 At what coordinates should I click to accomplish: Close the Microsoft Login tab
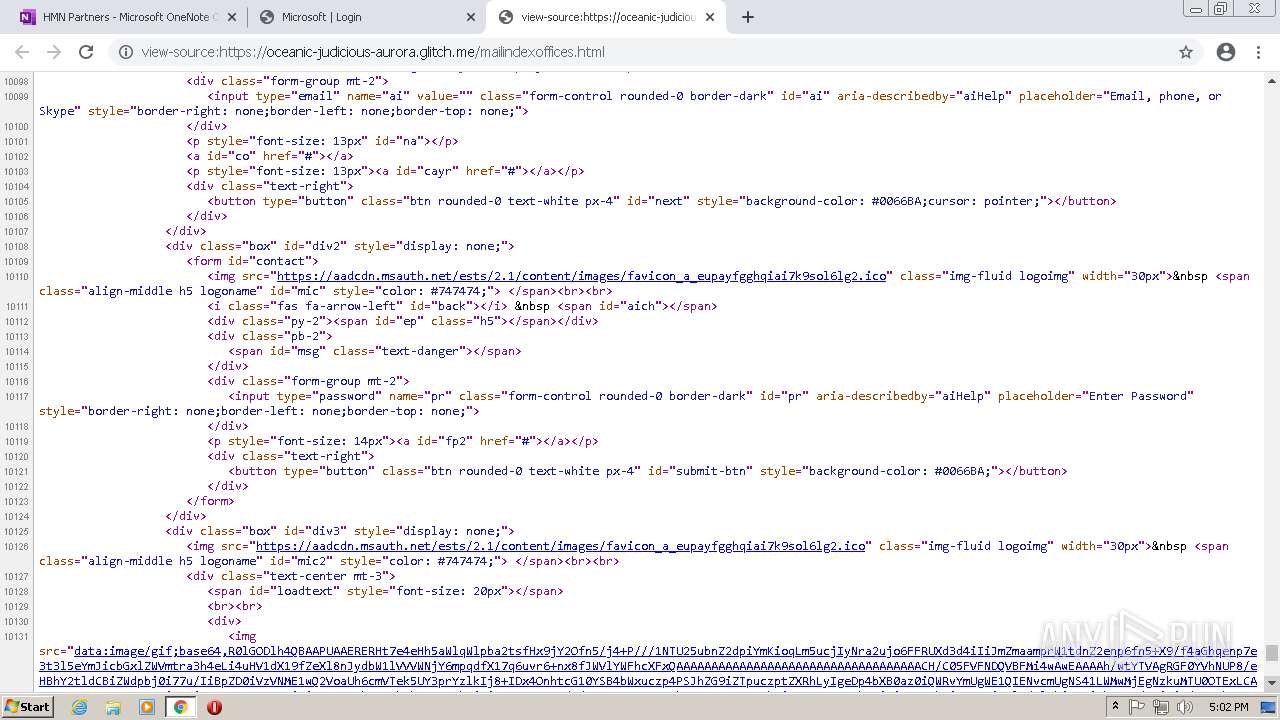[x=471, y=17]
